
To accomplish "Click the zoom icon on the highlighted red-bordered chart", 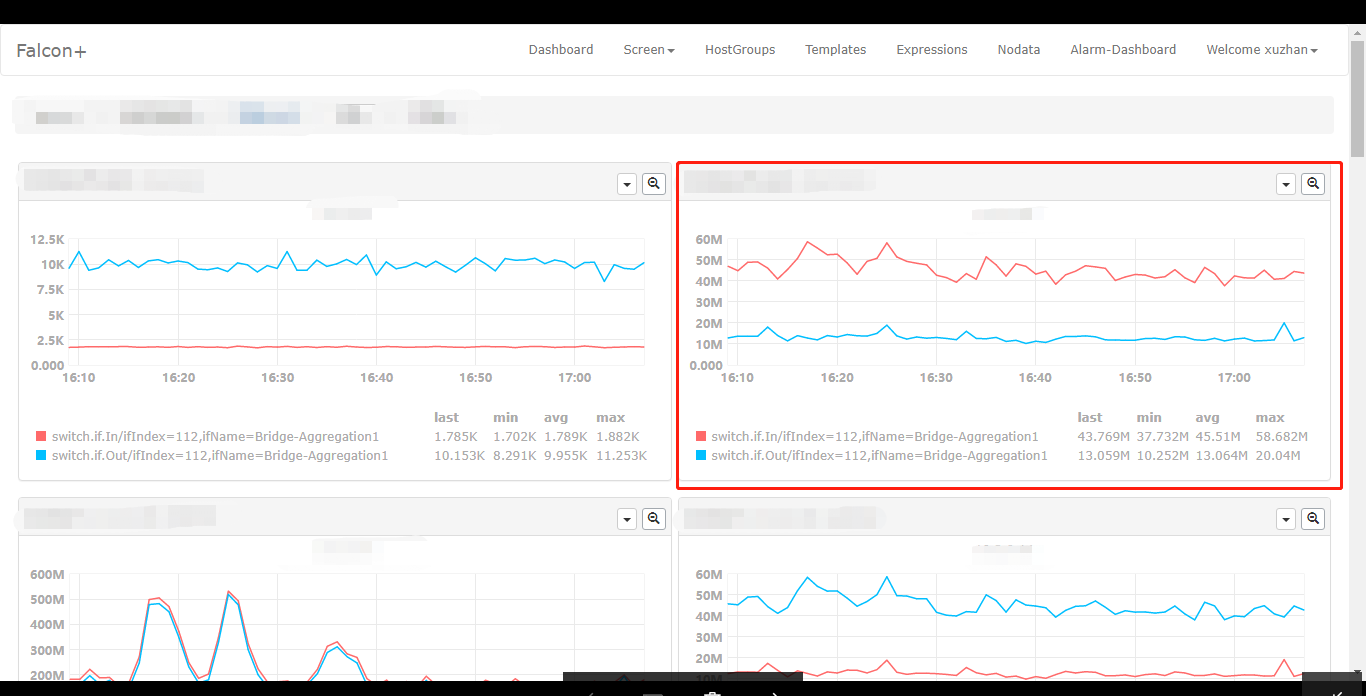I will pyautogui.click(x=1312, y=184).
